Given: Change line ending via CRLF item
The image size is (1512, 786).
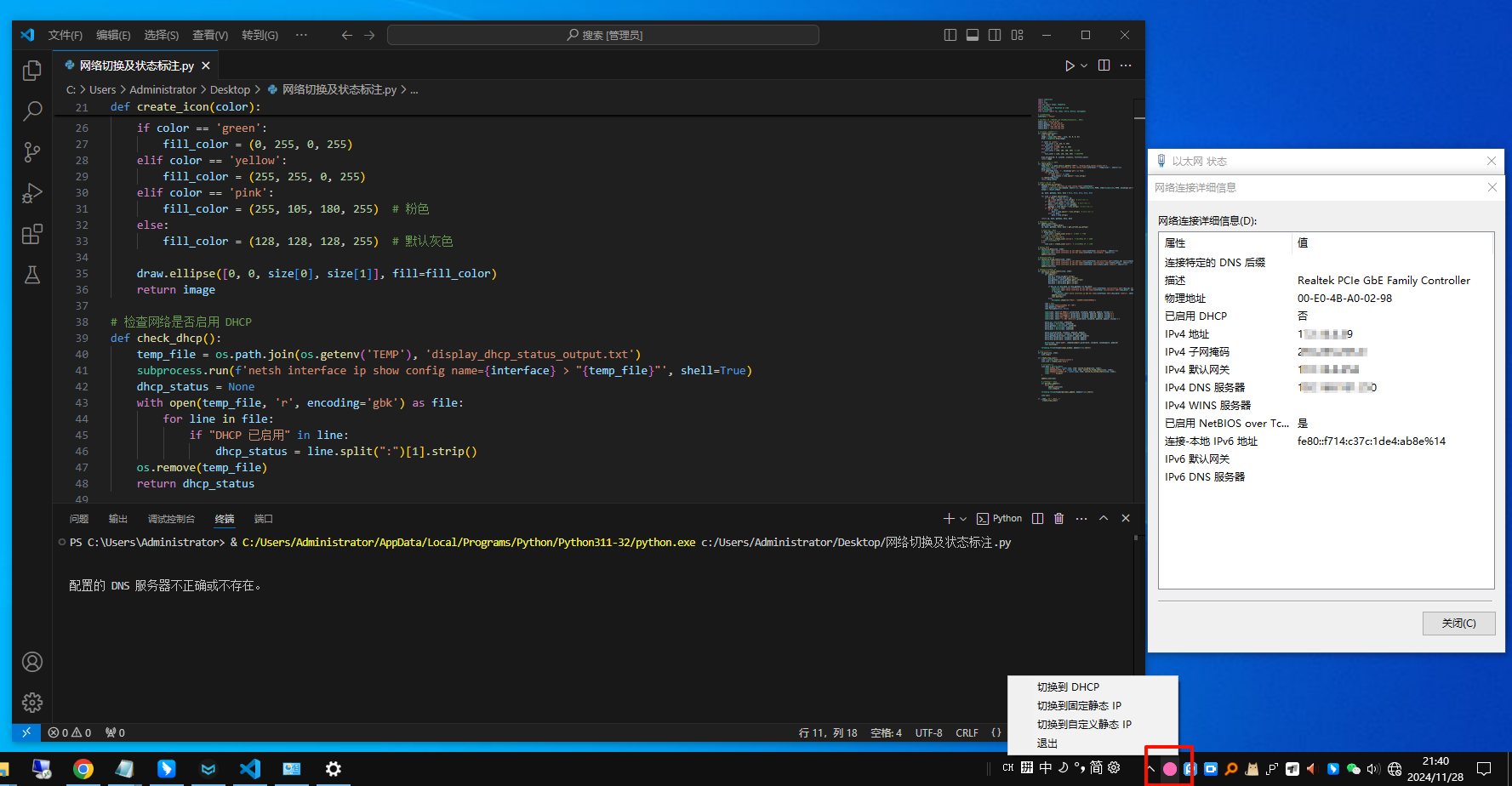Looking at the screenshot, I should pyautogui.click(x=967, y=732).
